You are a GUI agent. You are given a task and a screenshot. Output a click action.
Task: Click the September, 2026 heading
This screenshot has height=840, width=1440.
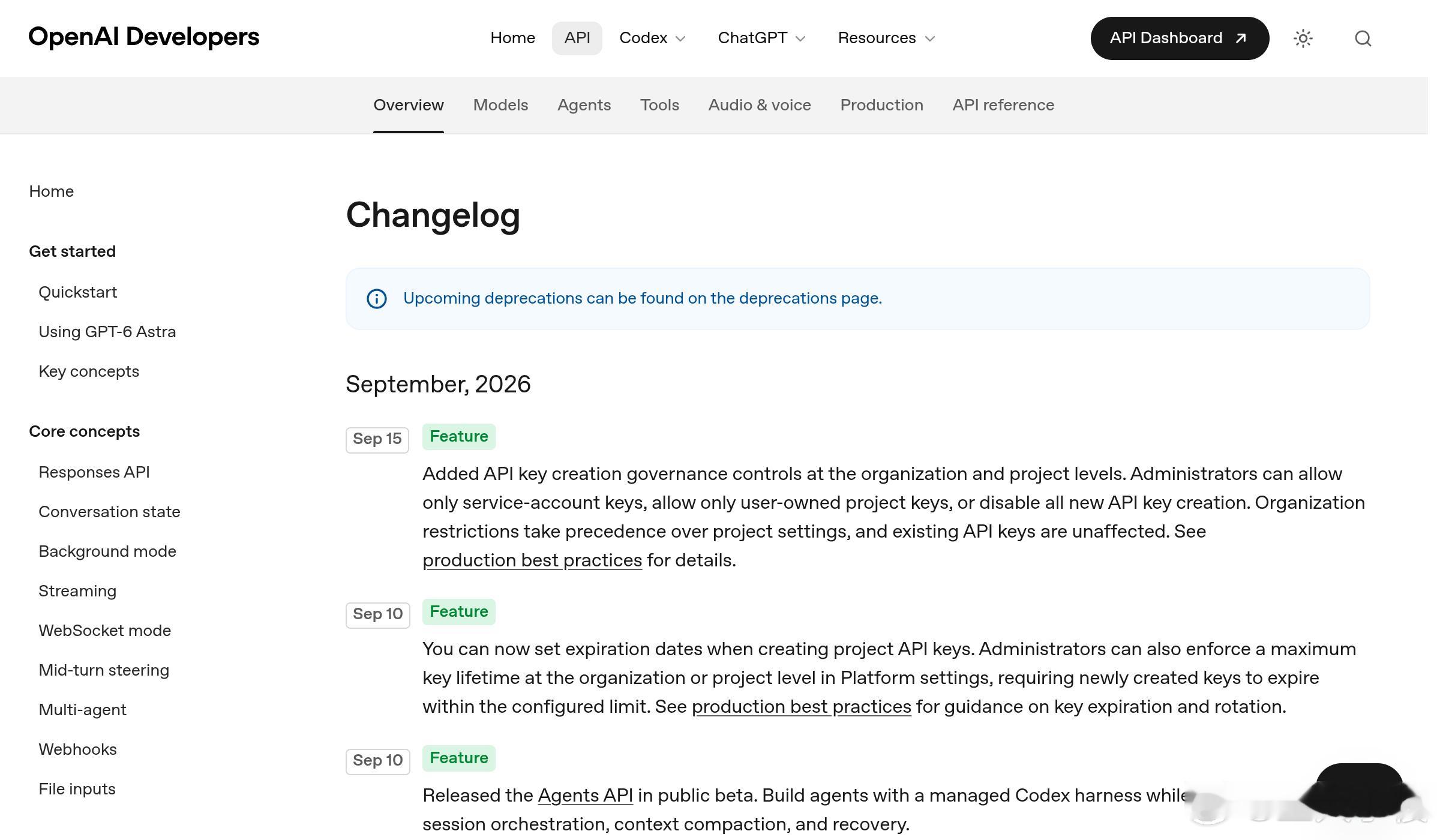439,385
